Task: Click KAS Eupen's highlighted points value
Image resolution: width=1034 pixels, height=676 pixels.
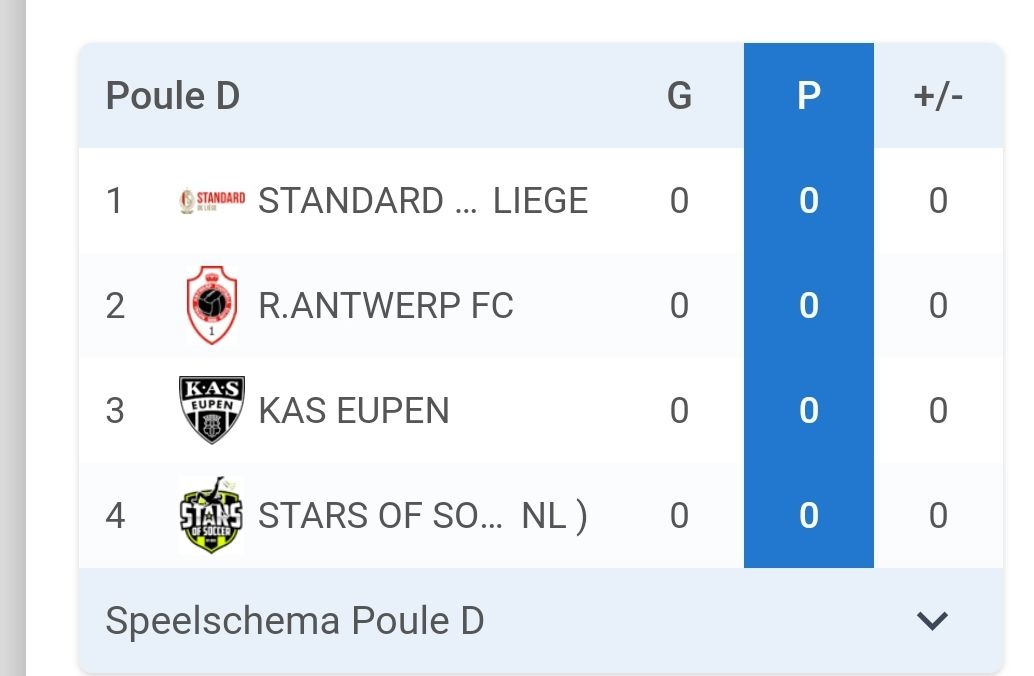Action: (x=808, y=410)
